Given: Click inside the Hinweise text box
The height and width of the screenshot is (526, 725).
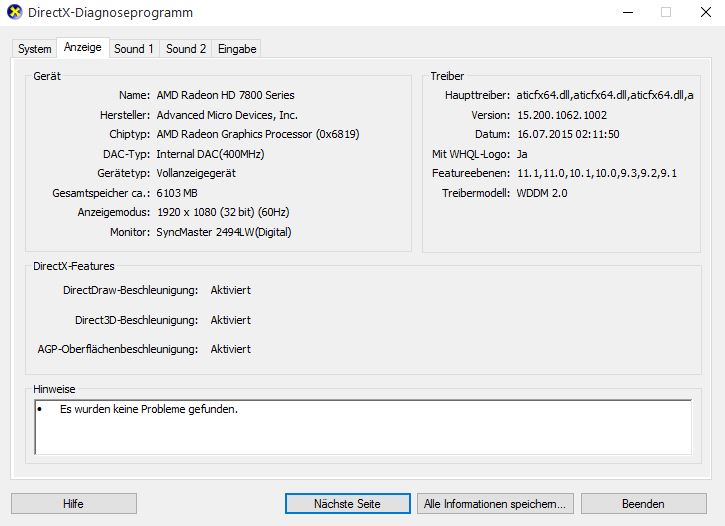Looking at the screenshot, I should (x=363, y=427).
